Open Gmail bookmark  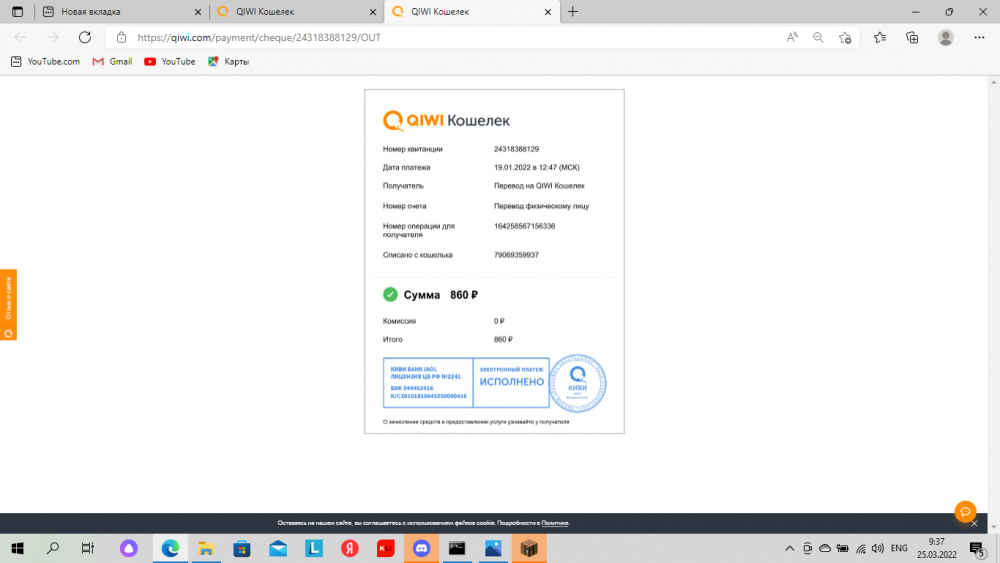tap(112, 61)
